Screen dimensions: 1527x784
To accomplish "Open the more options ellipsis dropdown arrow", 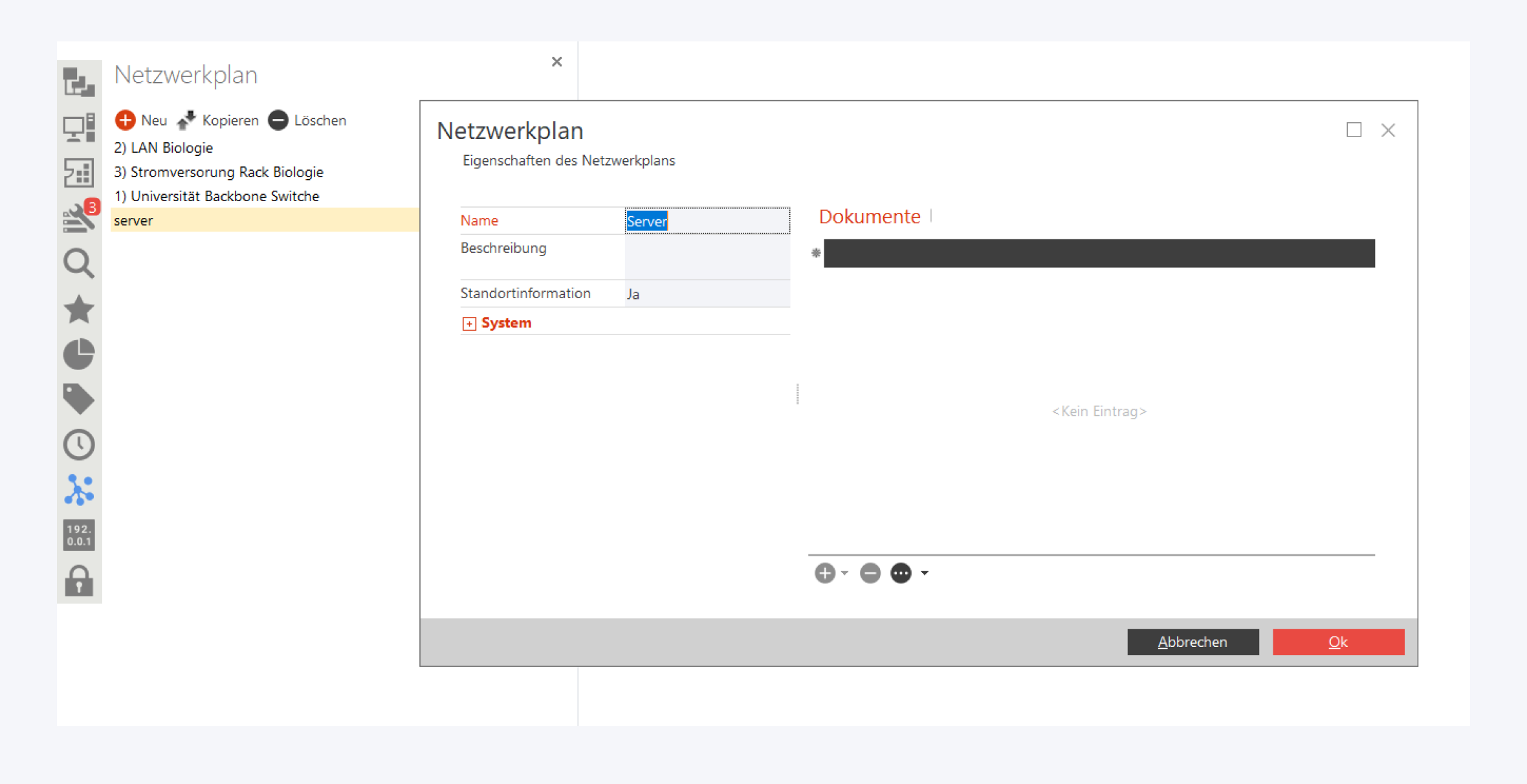I will pos(925,573).
